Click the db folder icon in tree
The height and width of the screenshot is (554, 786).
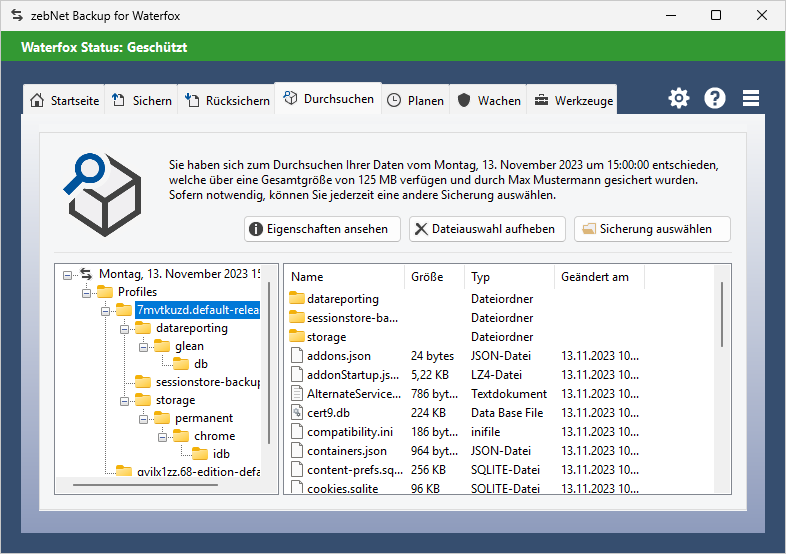[x=181, y=364]
